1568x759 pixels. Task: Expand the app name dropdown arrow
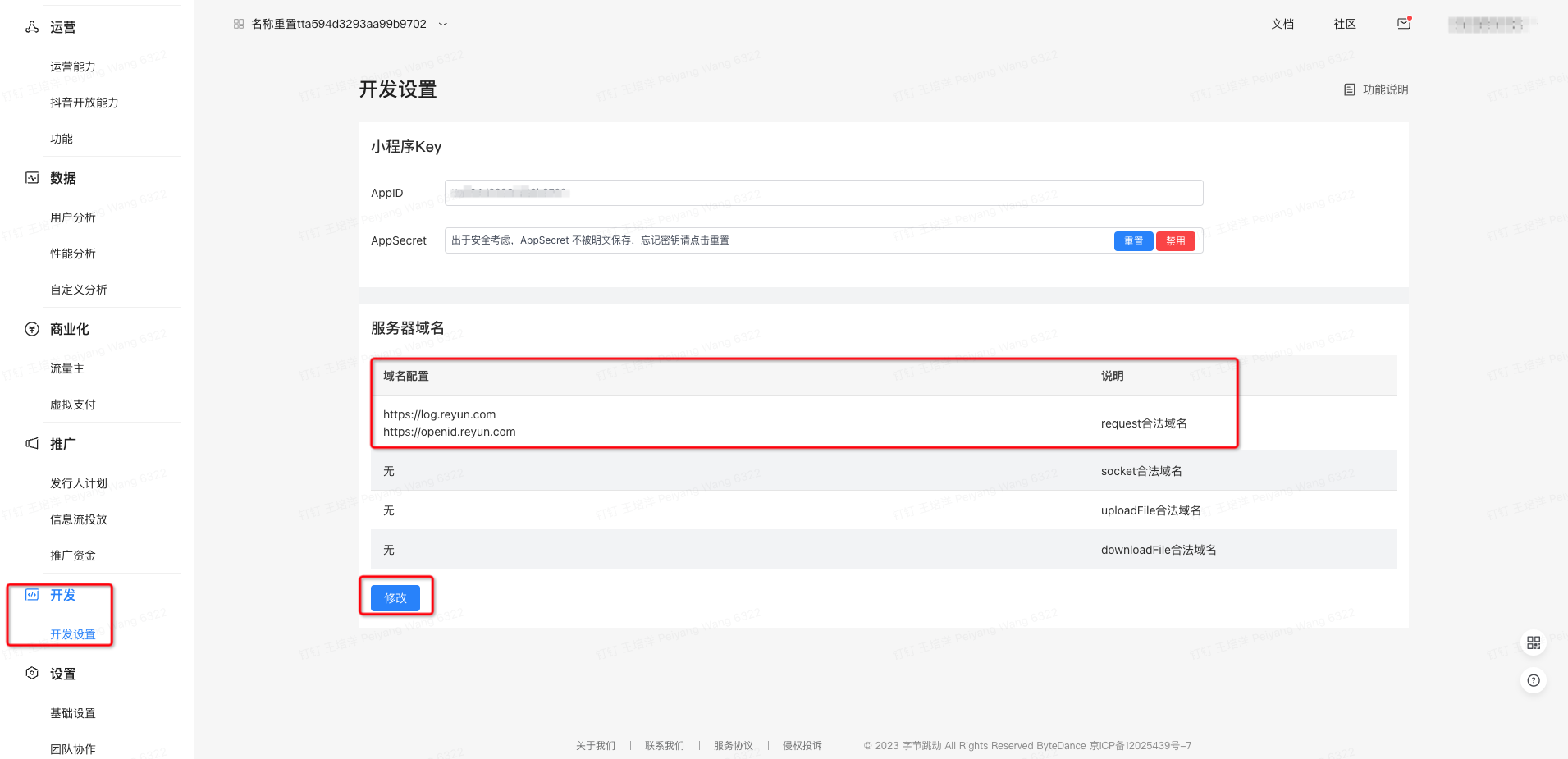(x=443, y=25)
